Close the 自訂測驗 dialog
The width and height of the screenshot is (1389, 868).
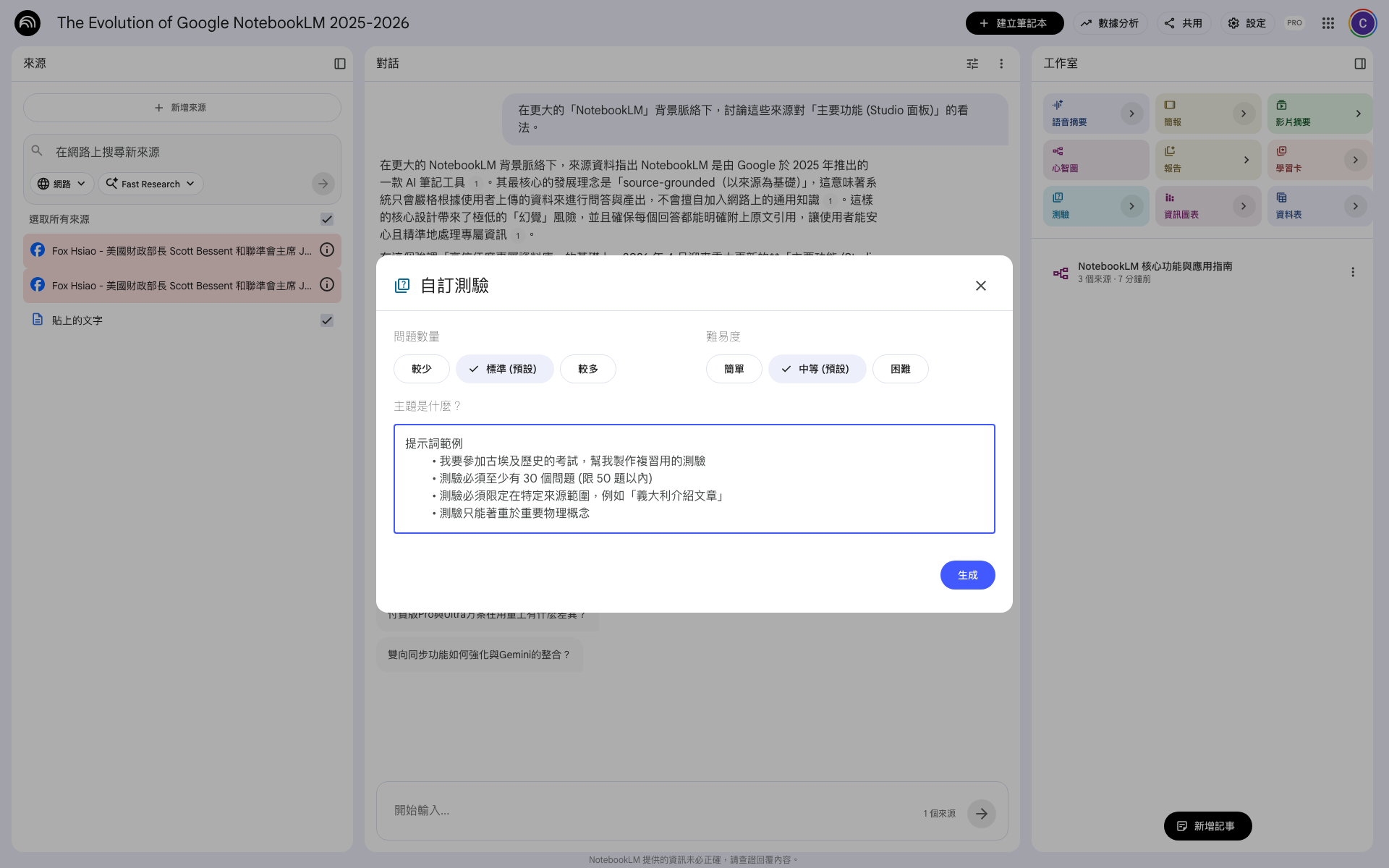pyautogui.click(x=981, y=286)
